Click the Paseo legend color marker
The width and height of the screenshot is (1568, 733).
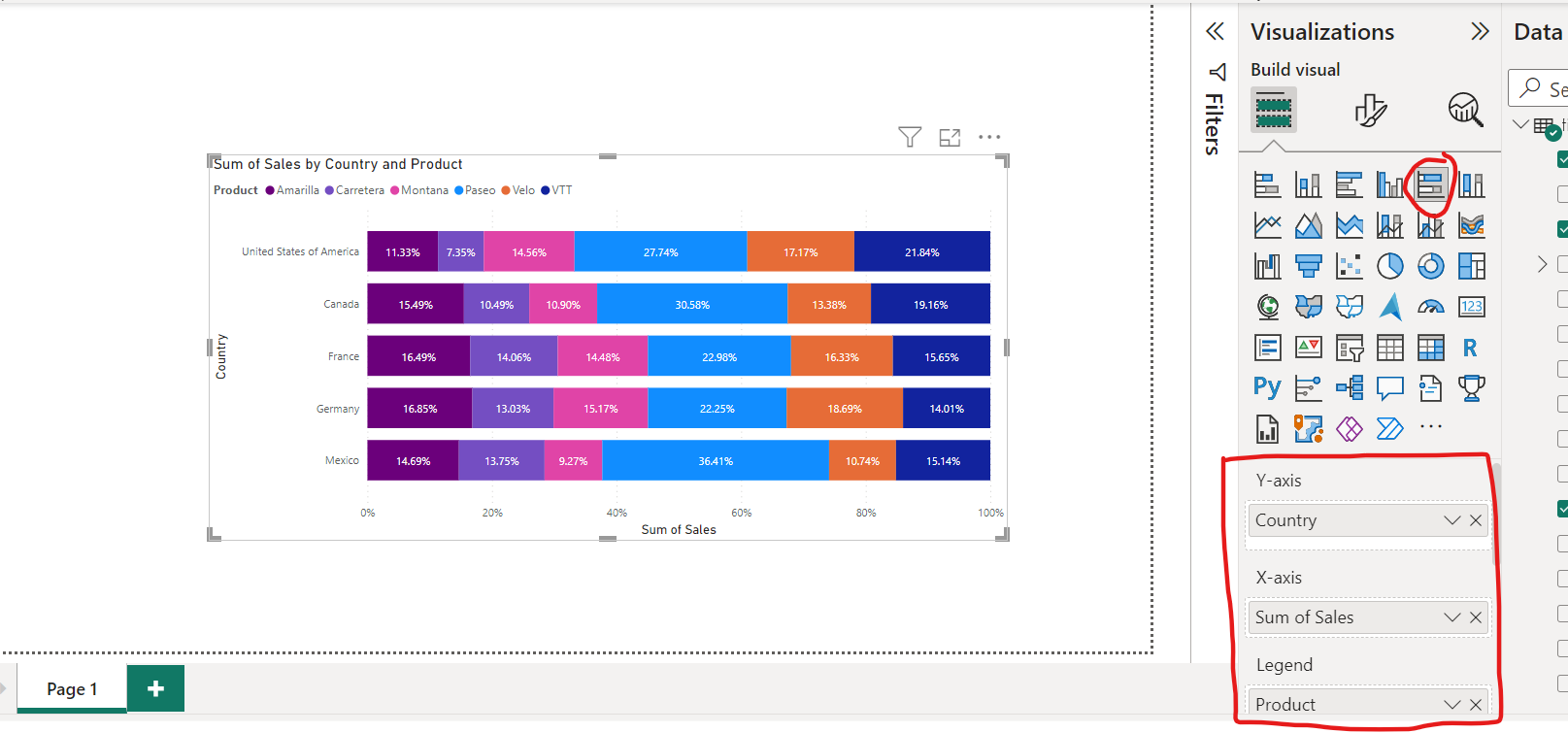coord(459,190)
